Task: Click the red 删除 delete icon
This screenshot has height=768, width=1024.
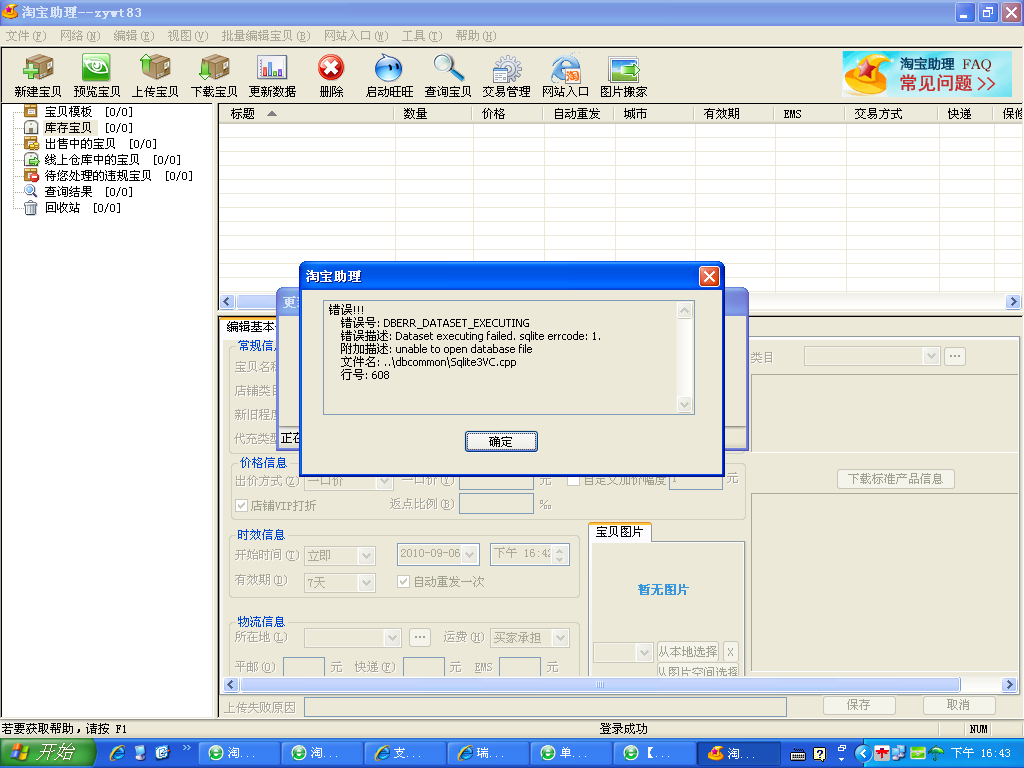Action: tap(331, 76)
